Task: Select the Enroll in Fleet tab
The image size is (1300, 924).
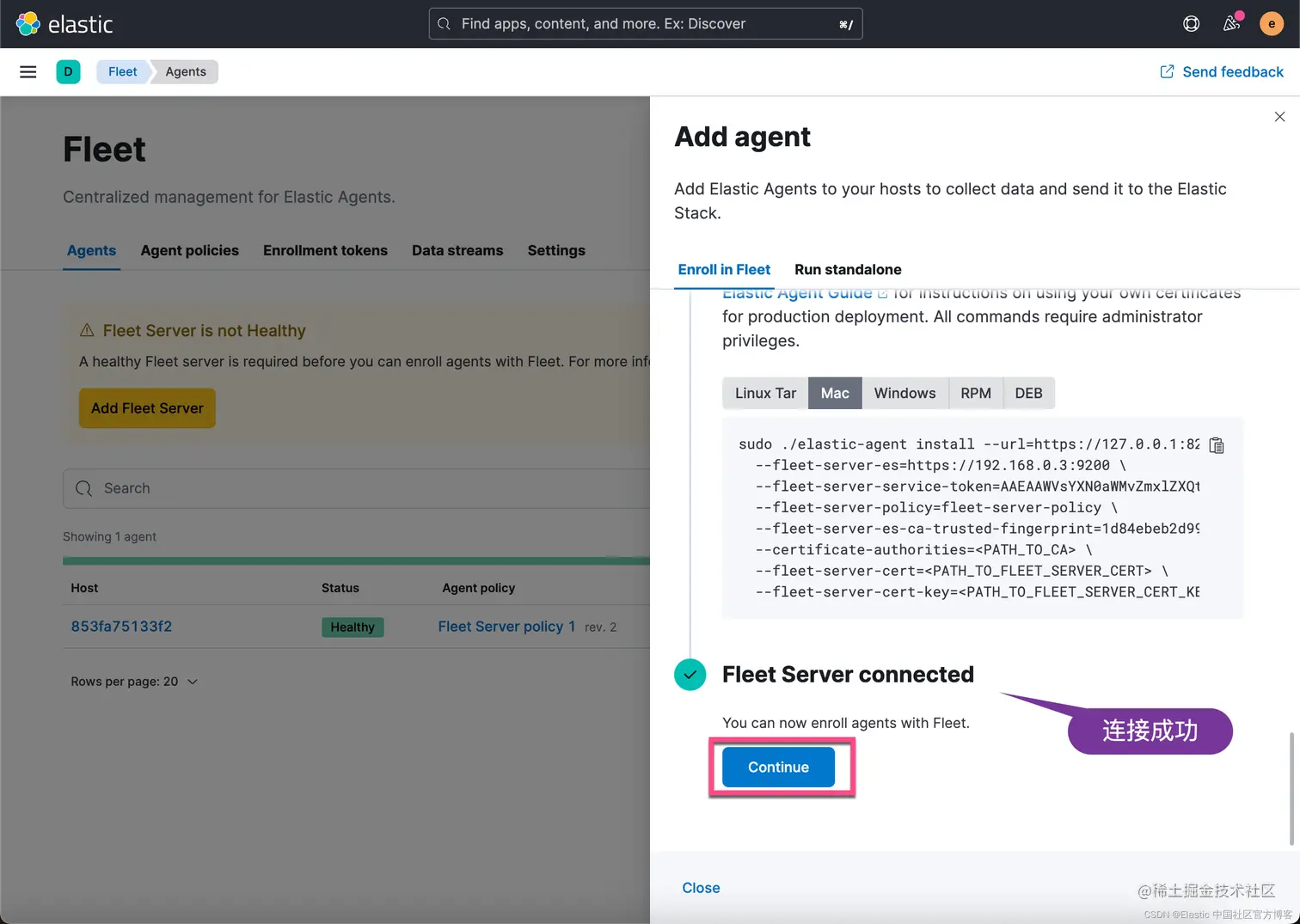Action: click(724, 270)
